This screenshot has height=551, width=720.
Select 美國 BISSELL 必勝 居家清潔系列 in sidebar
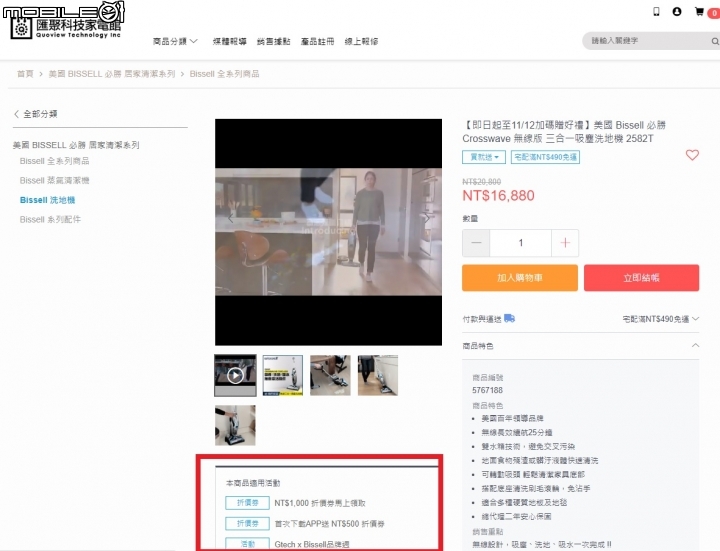[x=76, y=145]
